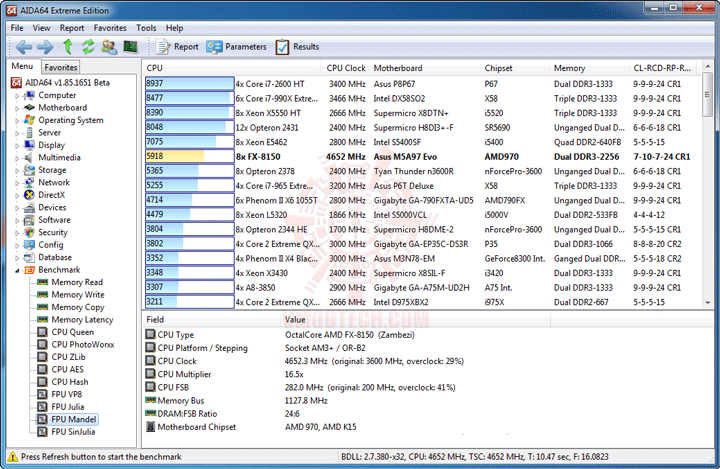Open the Tools menu
720x469 pixels.
[x=146, y=28]
